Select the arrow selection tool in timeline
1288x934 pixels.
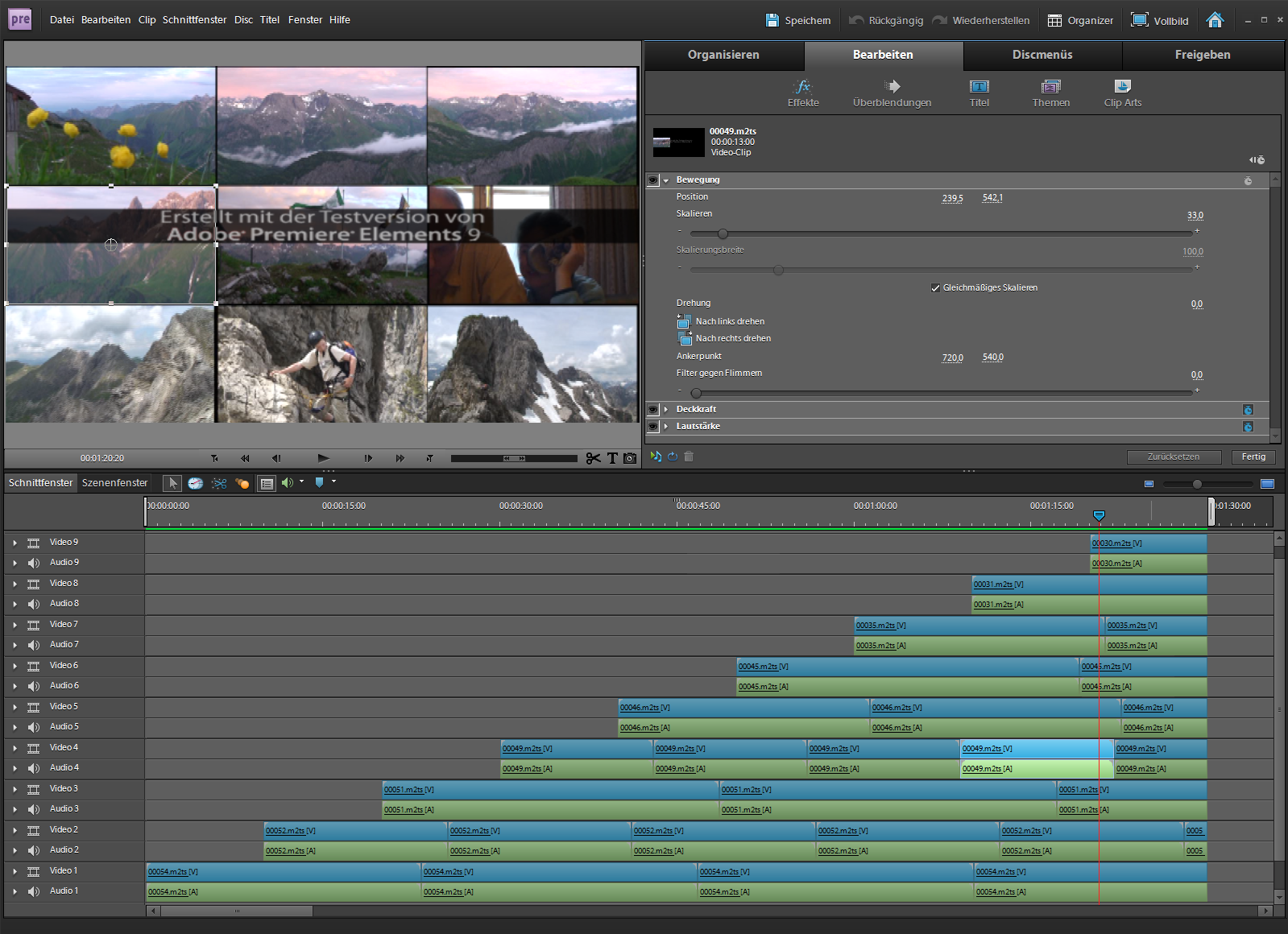(x=172, y=483)
